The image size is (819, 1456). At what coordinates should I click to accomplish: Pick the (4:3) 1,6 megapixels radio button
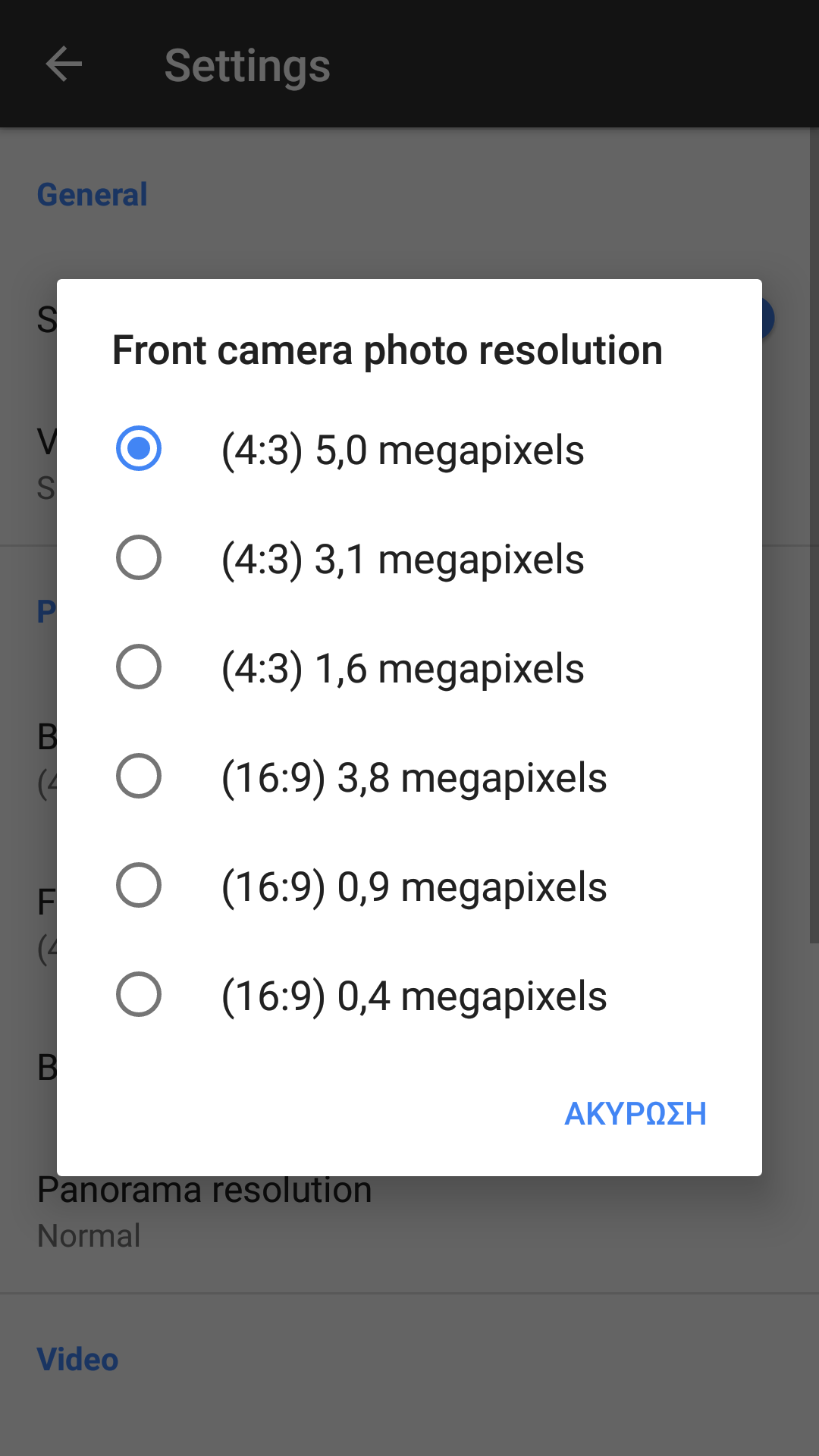[x=139, y=667]
